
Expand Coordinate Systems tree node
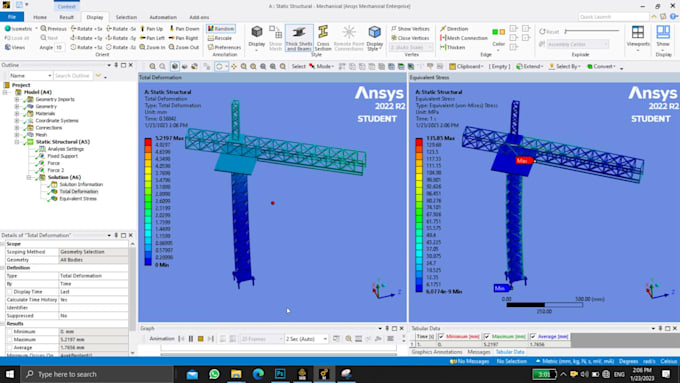tap(17, 121)
